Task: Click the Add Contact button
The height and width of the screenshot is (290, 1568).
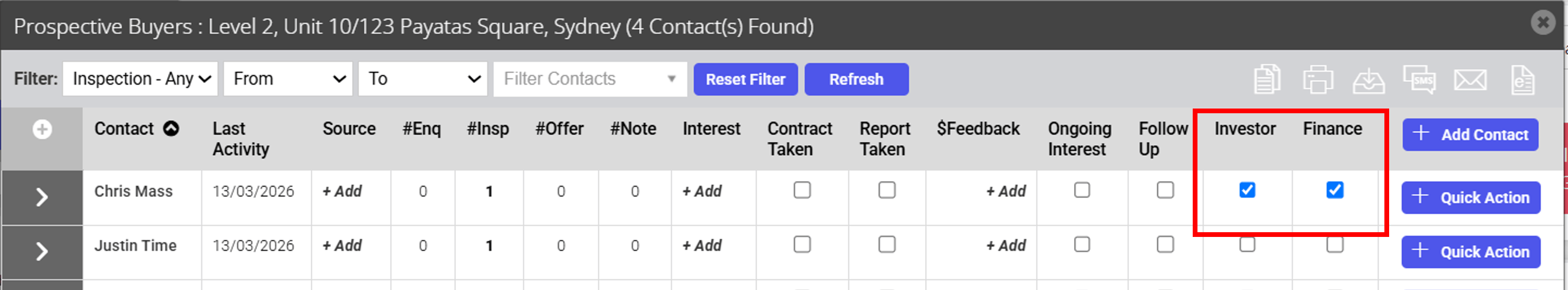Action: 1470,135
